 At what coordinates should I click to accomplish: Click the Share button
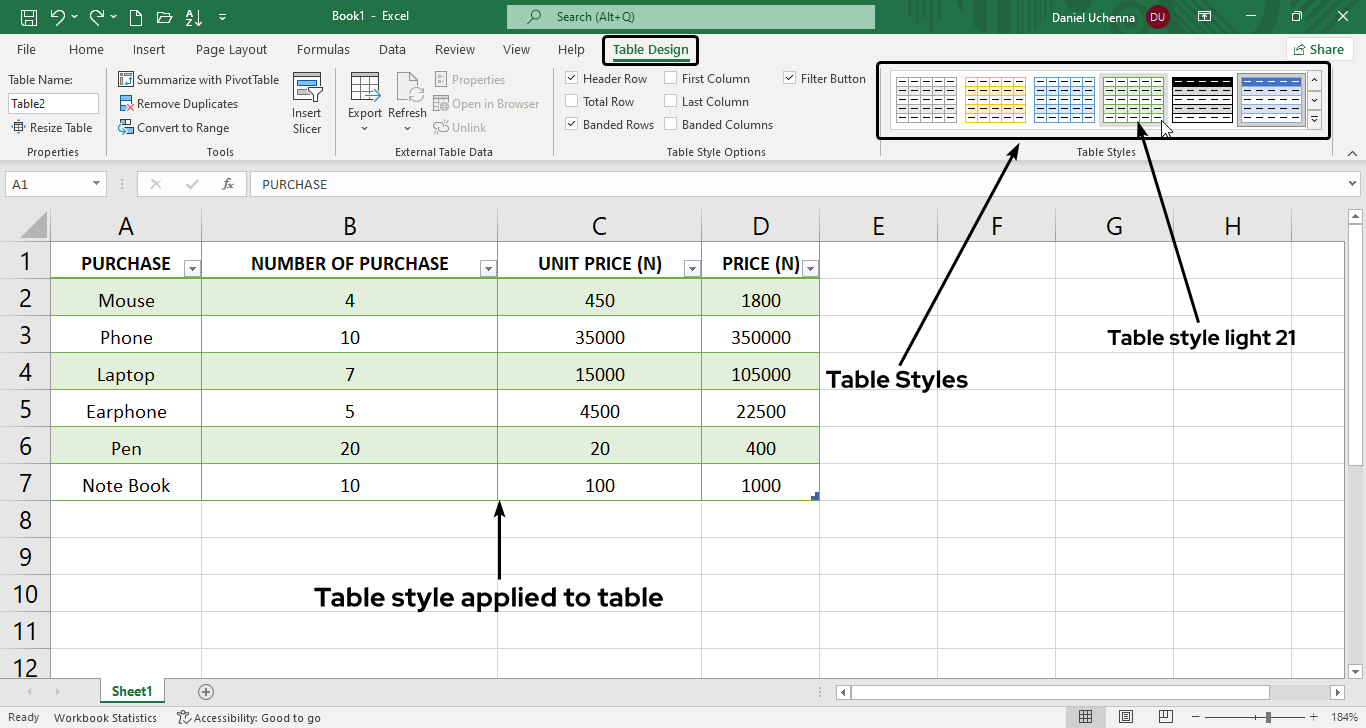(1319, 48)
